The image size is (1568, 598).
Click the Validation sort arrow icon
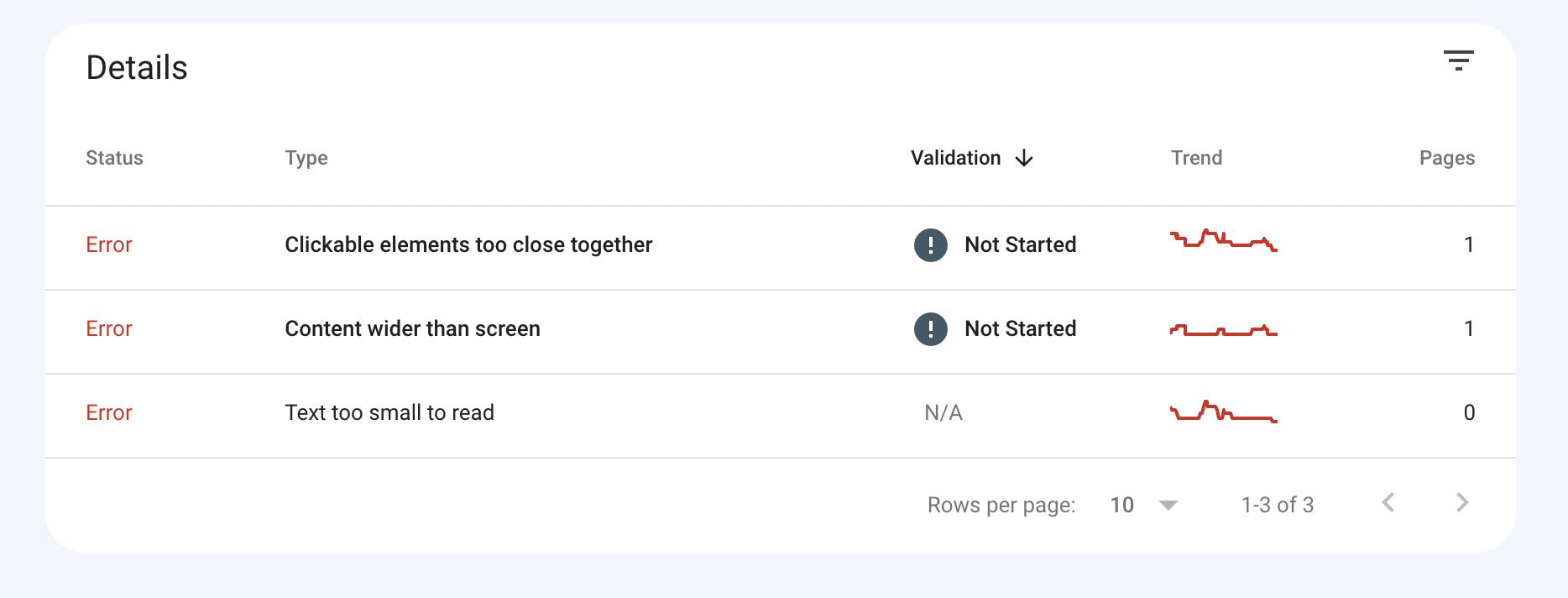[x=1024, y=158]
